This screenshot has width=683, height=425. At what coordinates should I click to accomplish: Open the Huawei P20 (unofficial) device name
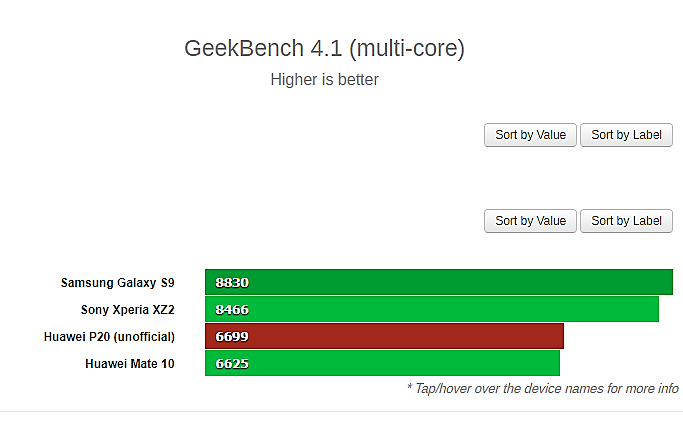coord(109,337)
